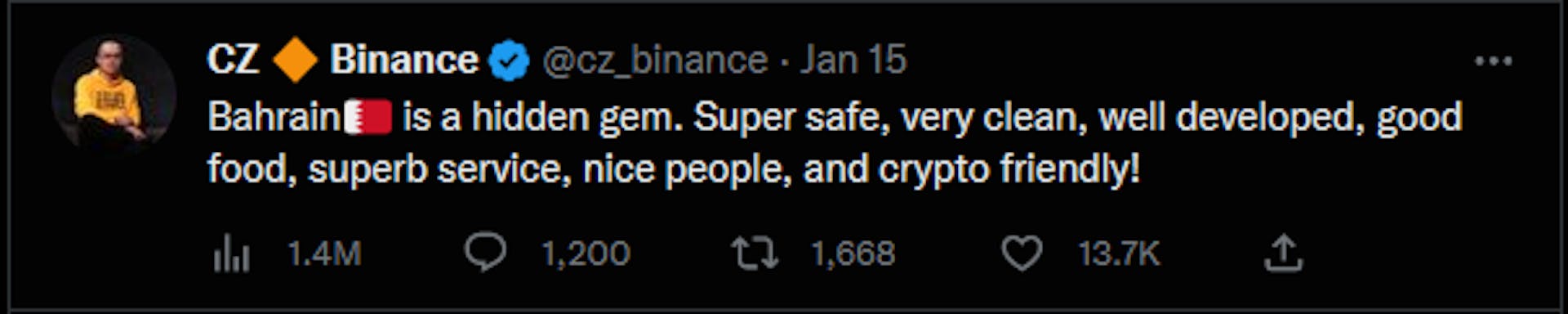
Task: Click the 1.4M views count
Action: point(324,253)
